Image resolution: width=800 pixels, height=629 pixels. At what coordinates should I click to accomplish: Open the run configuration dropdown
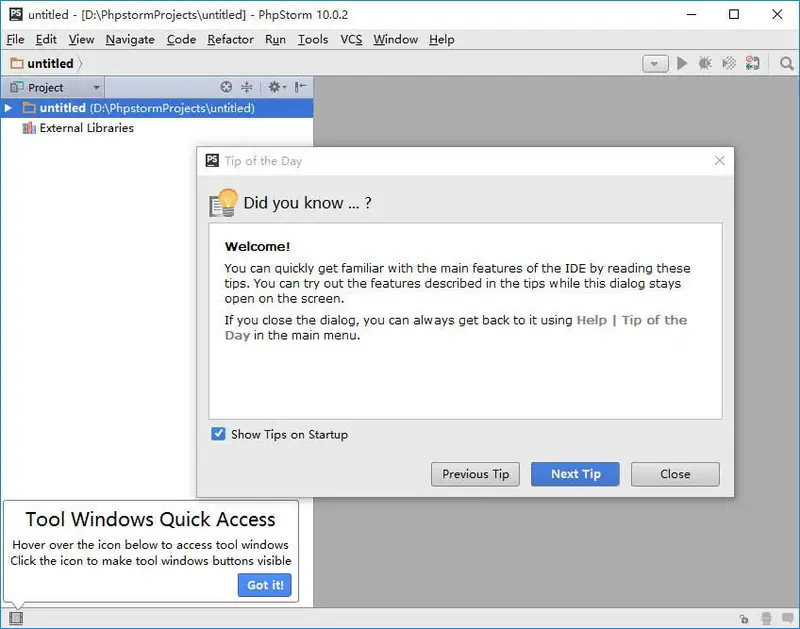(655, 64)
